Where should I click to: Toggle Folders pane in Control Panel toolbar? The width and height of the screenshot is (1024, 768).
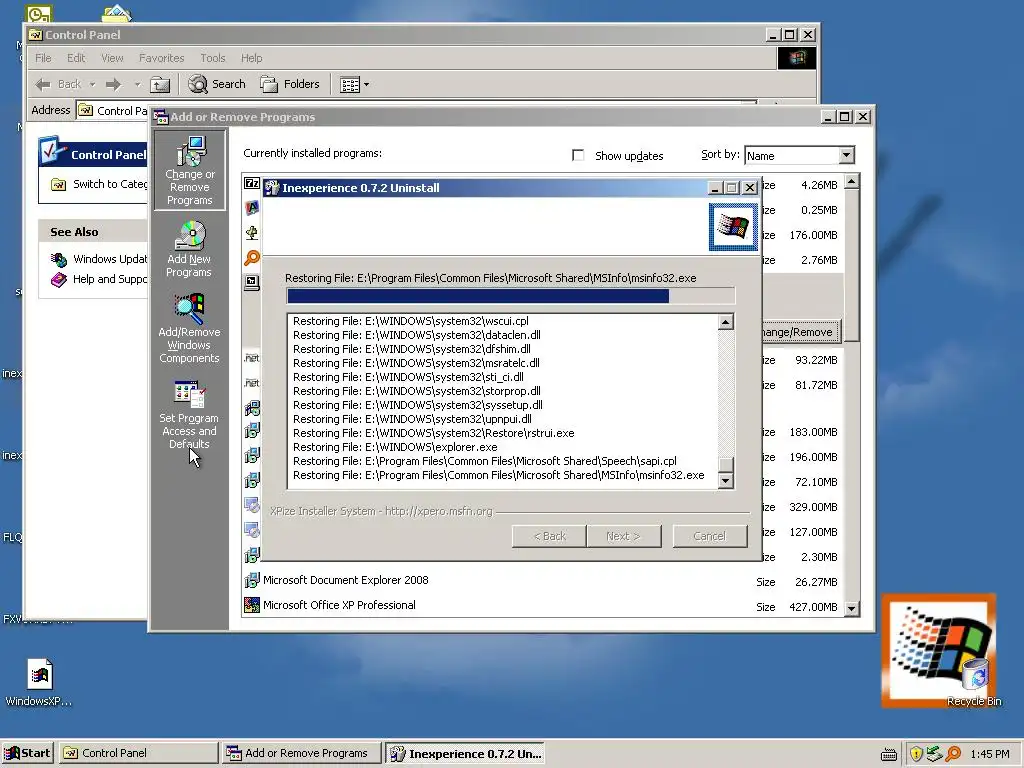pos(290,84)
